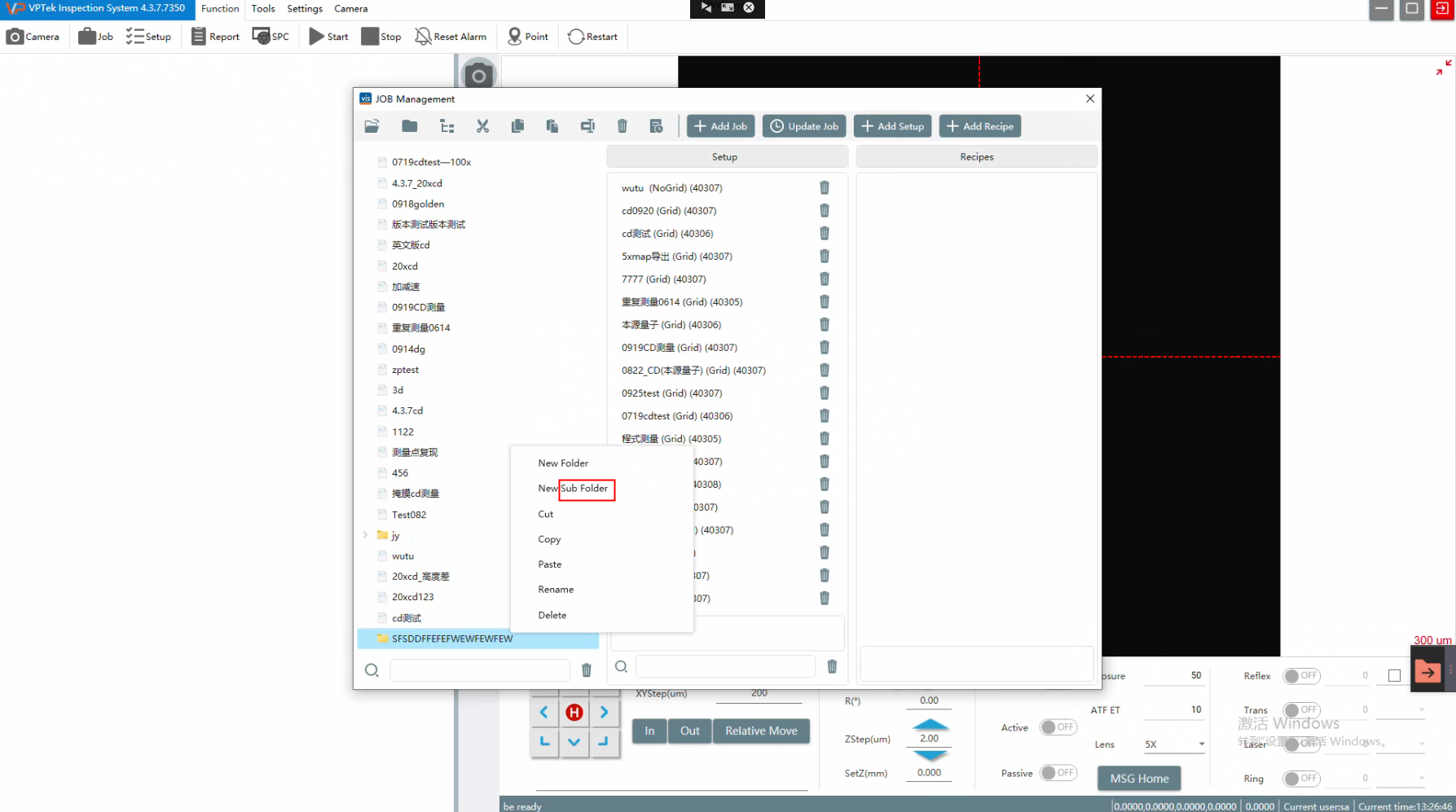The width and height of the screenshot is (1456, 812).
Task: Delete the wutu (NoGrid) setup via trash icon
Action: (824, 188)
